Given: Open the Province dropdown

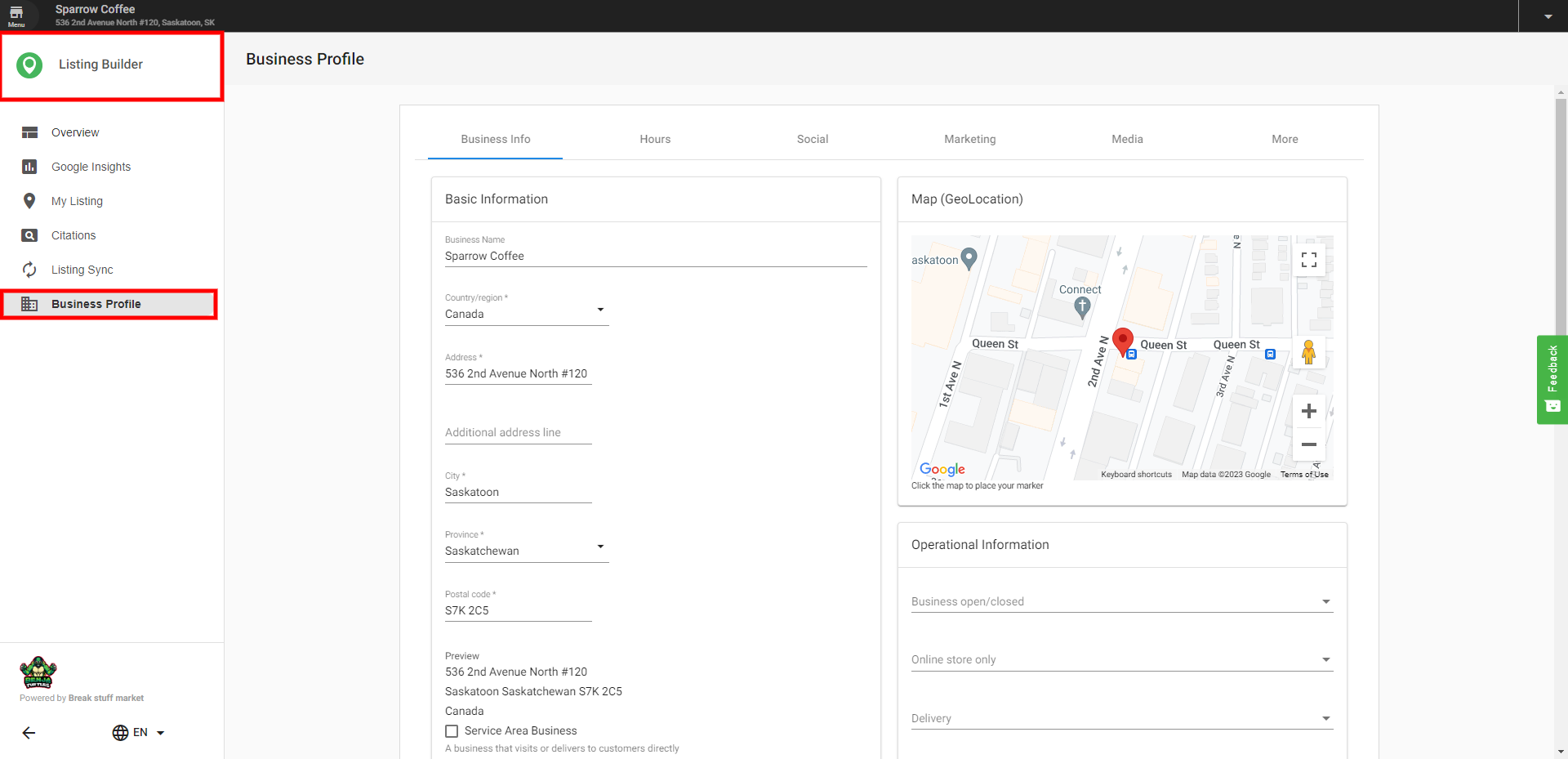Looking at the screenshot, I should click(x=527, y=551).
